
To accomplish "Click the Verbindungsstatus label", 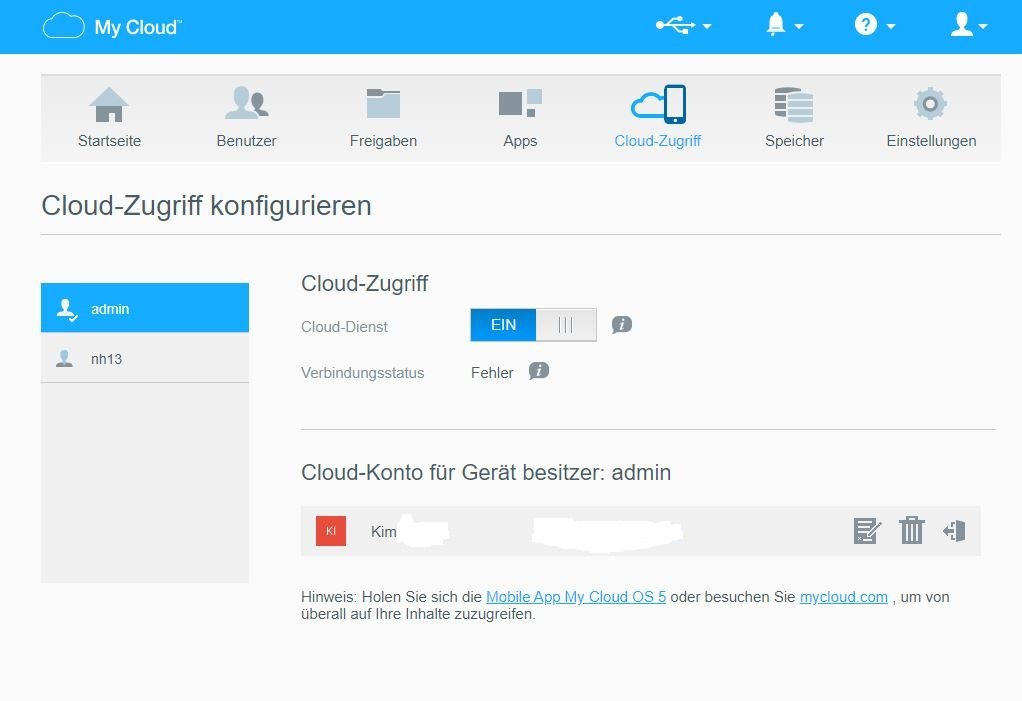I will point(362,373).
